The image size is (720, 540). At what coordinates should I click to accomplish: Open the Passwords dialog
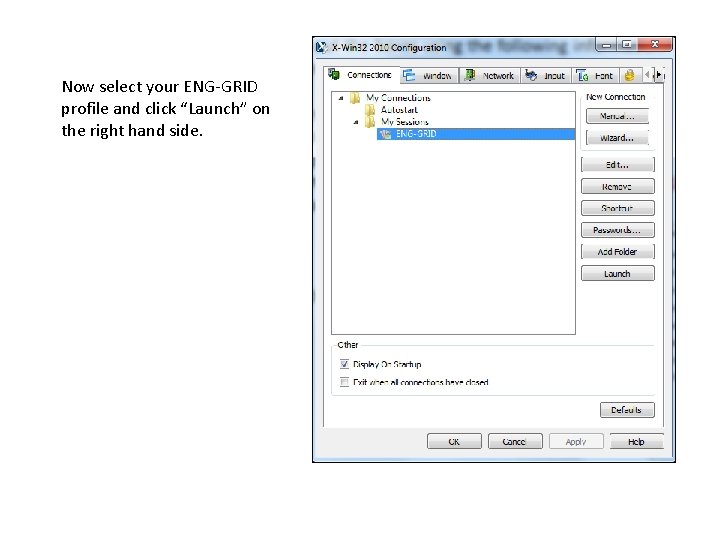pos(618,230)
